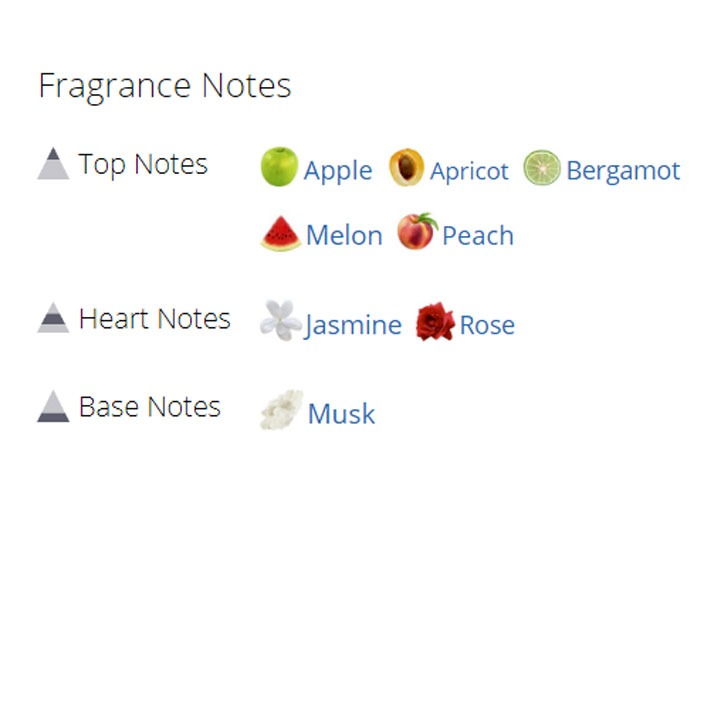Open the Jasmine note link

[353, 325]
